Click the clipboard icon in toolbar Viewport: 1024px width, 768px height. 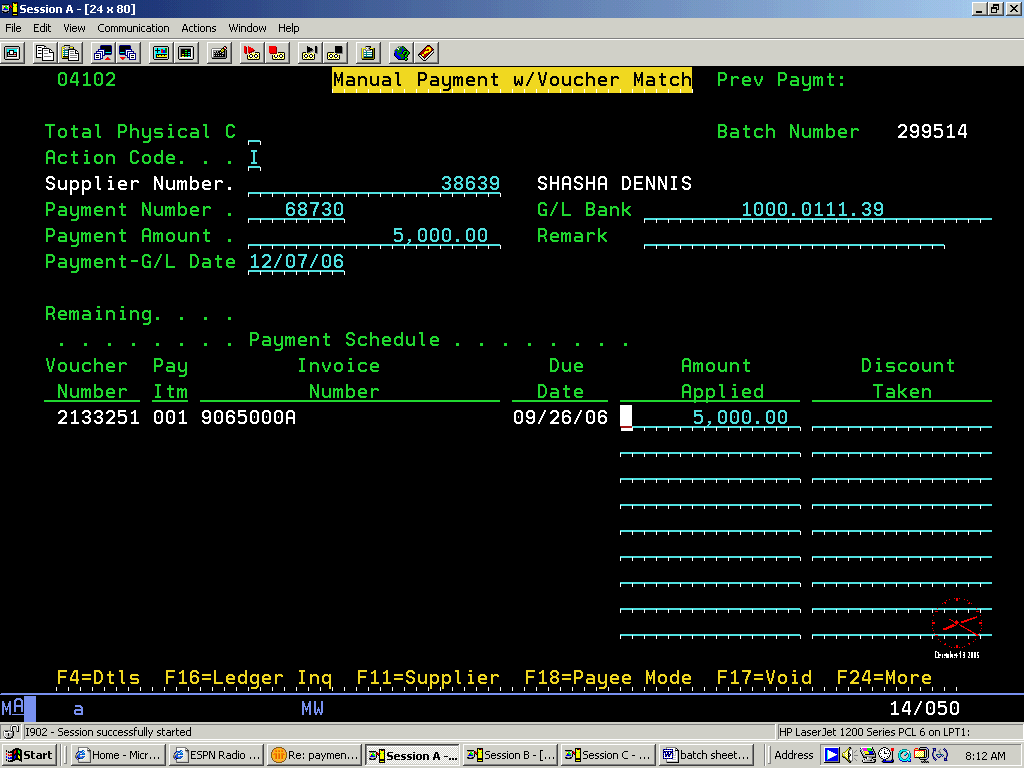pyautogui.click(x=368, y=53)
